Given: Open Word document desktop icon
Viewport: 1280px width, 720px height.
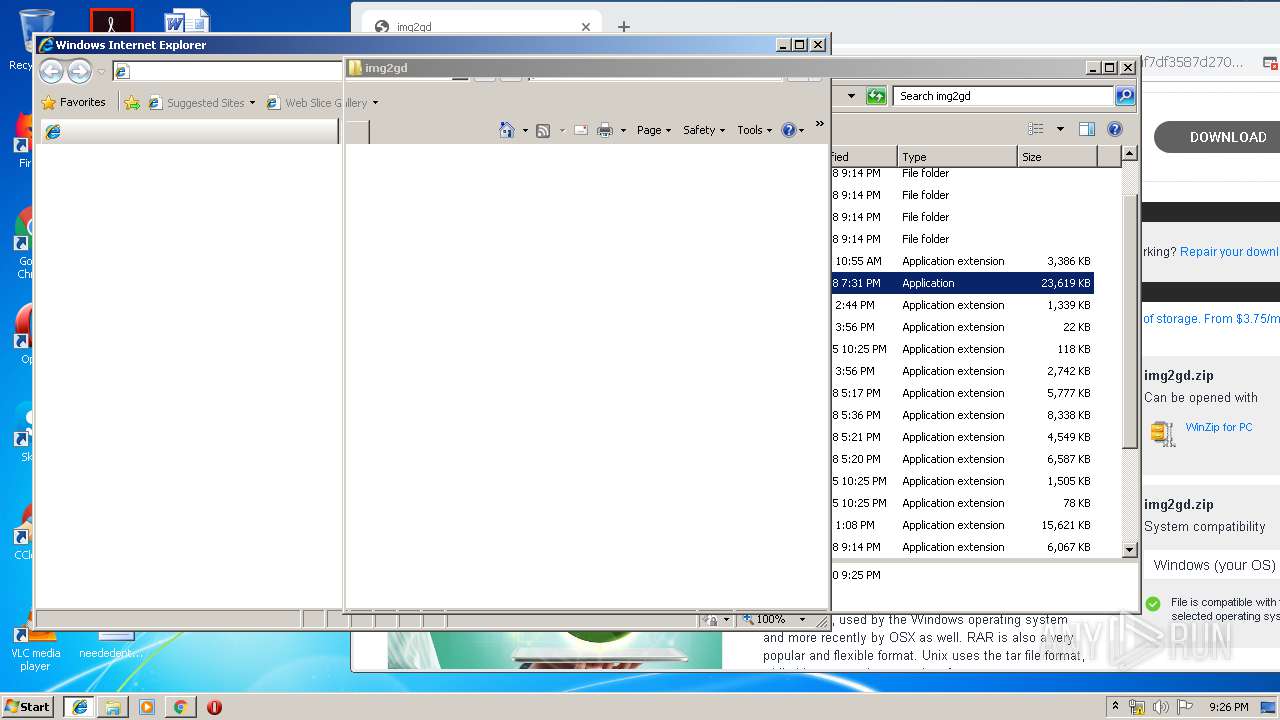Looking at the screenshot, I should [x=188, y=22].
